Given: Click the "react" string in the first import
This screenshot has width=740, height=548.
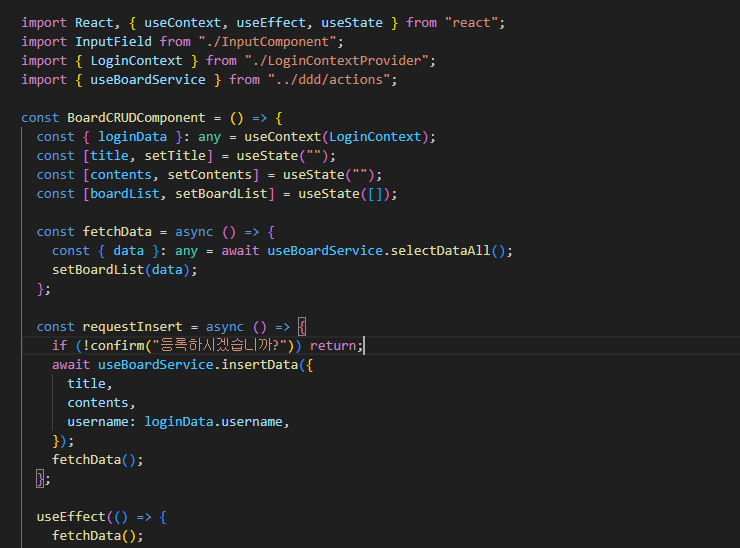Looking at the screenshot, I should click(472, 23).
